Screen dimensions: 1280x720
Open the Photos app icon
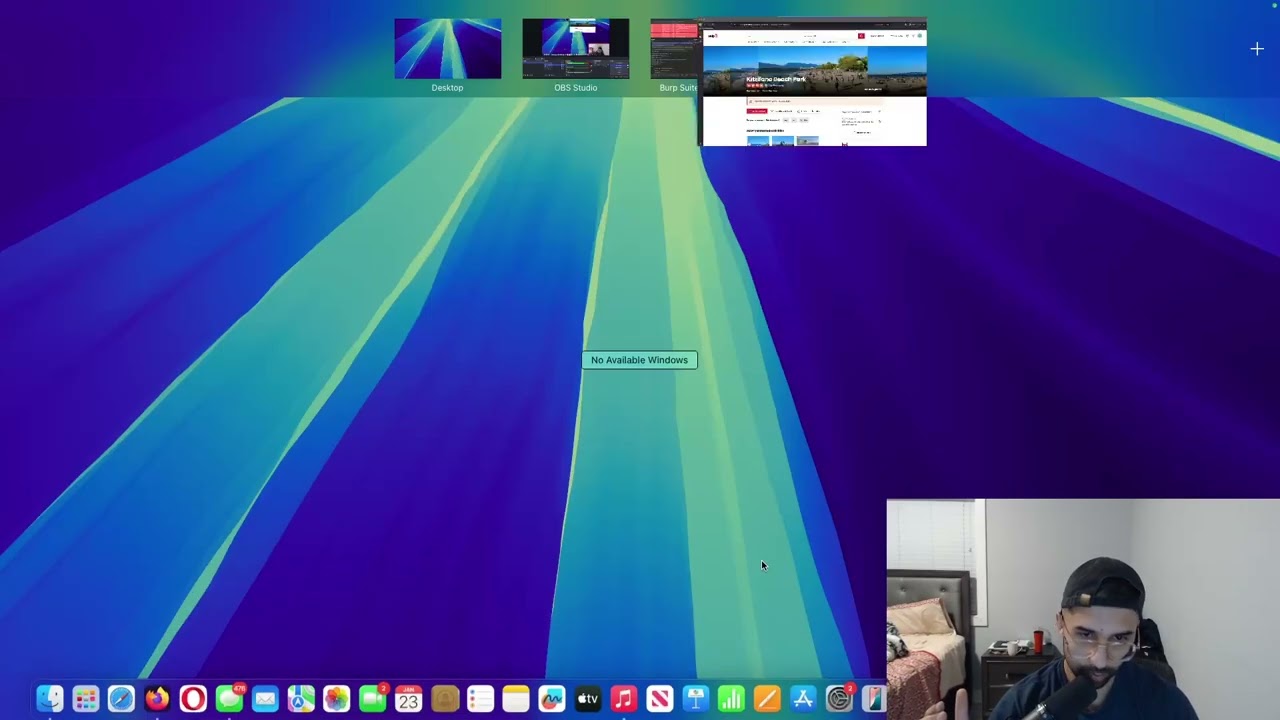point(337,699)
